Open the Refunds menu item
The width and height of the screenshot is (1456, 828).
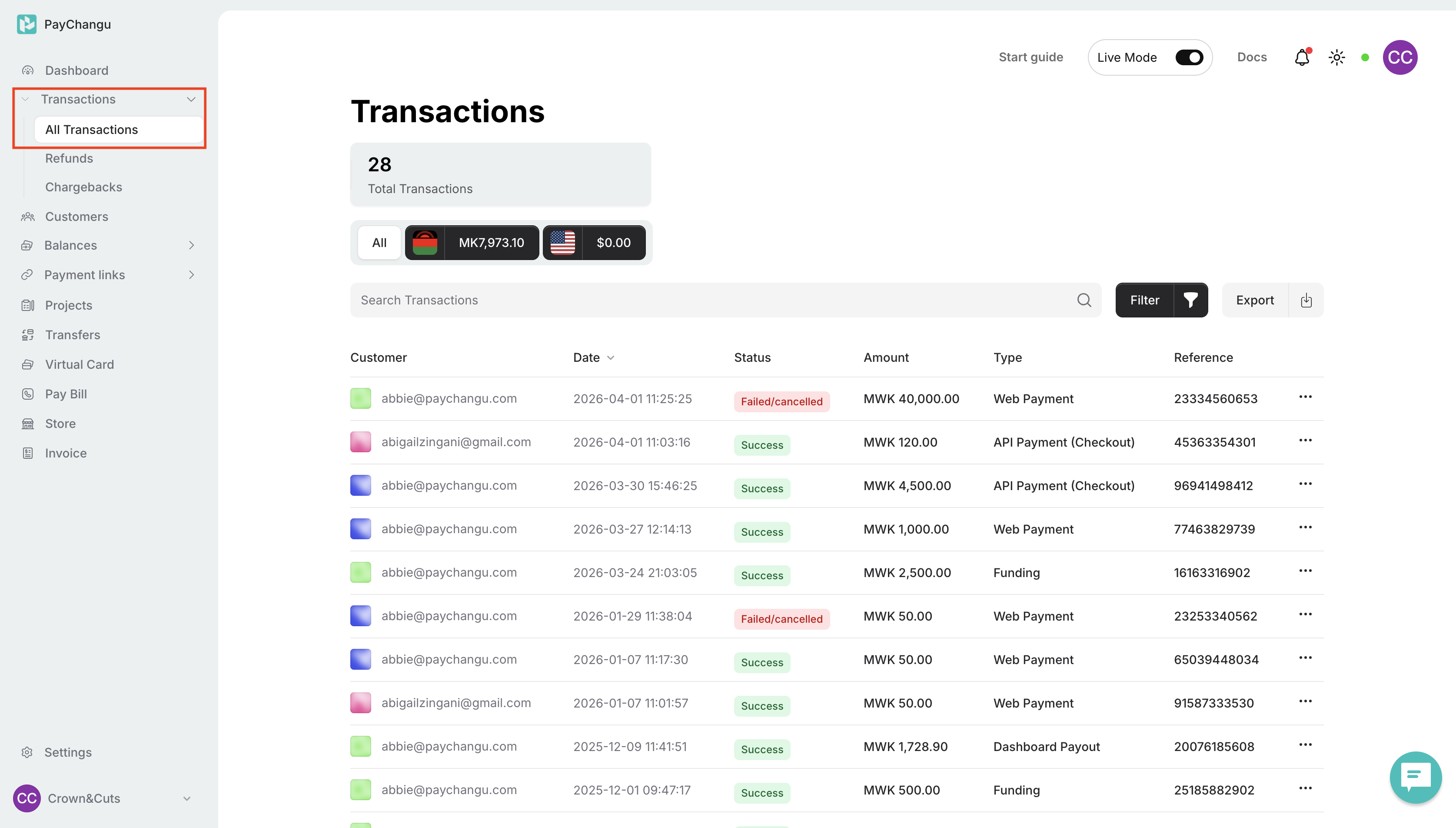click(x=69, y=159)
